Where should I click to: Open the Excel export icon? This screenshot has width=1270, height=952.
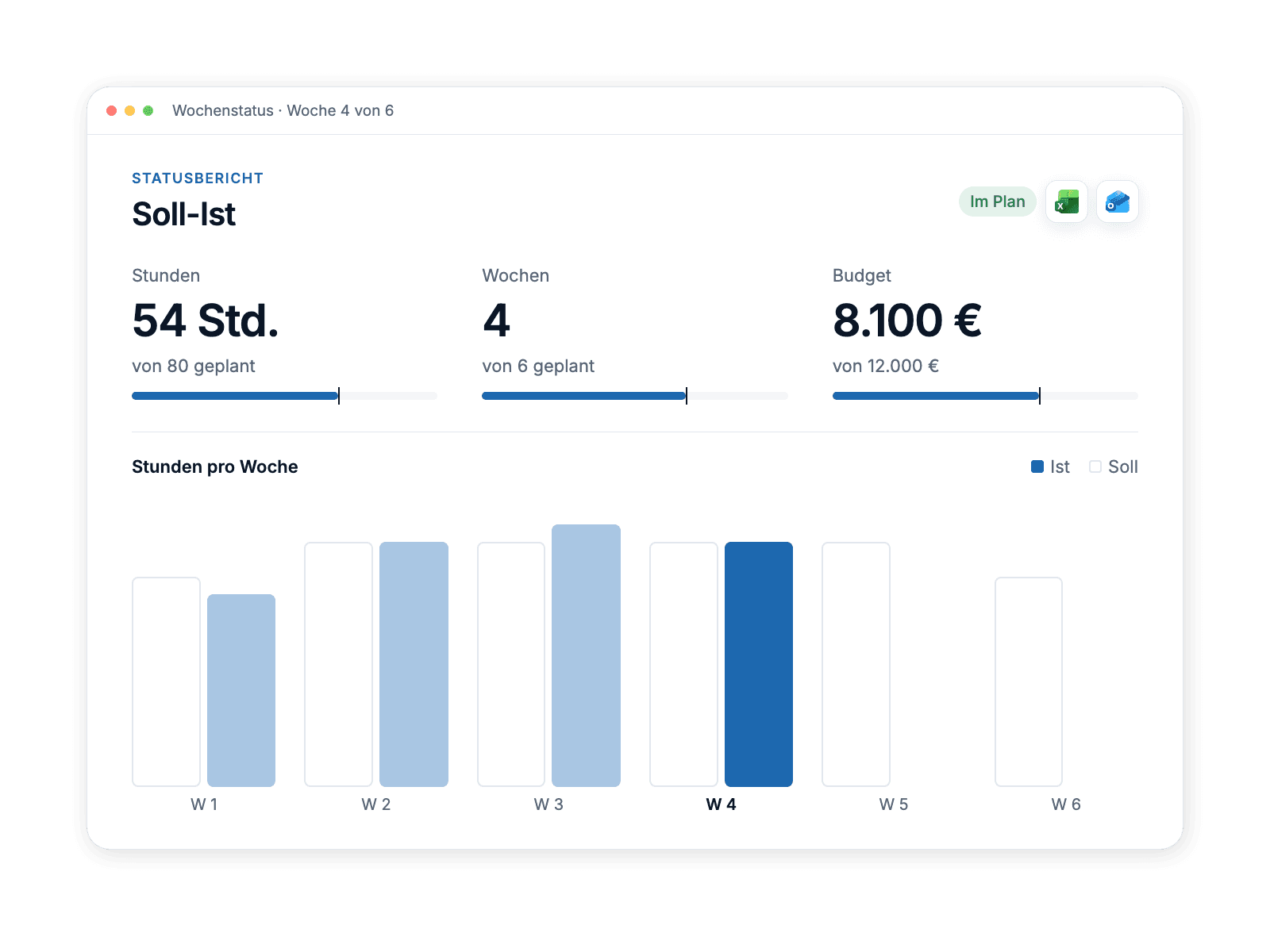(1067, 202)
